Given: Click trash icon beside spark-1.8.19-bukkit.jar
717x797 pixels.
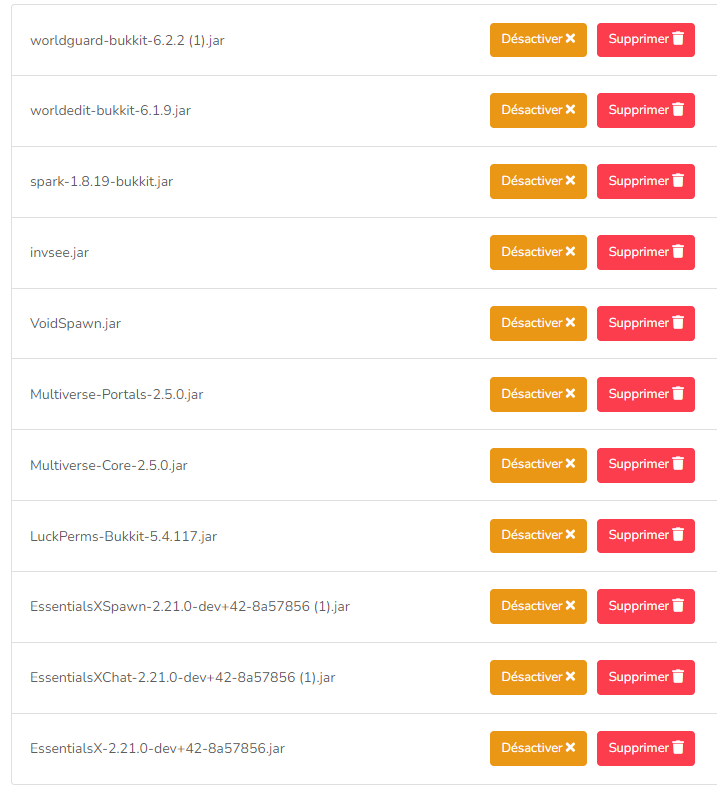Looking at the screenshot, I should pyautogui.click(x=678, y=180).
